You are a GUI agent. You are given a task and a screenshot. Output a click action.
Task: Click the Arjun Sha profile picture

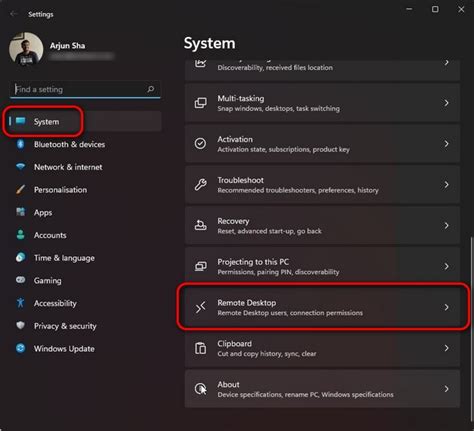[26, 49]
